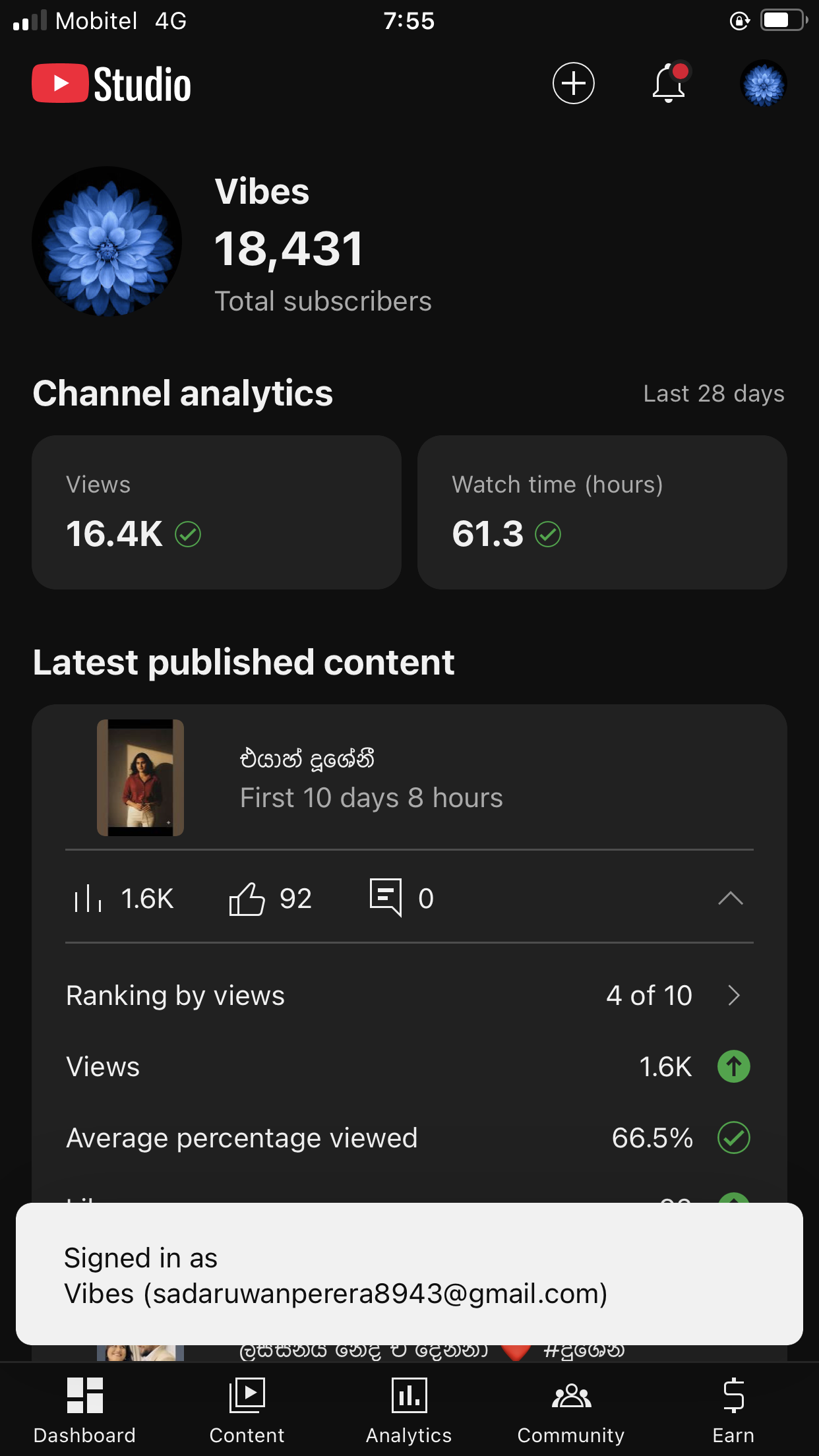The image size is (819, 1456).
Task: Open account menu via top-right avatar
Action: (763, 84)
